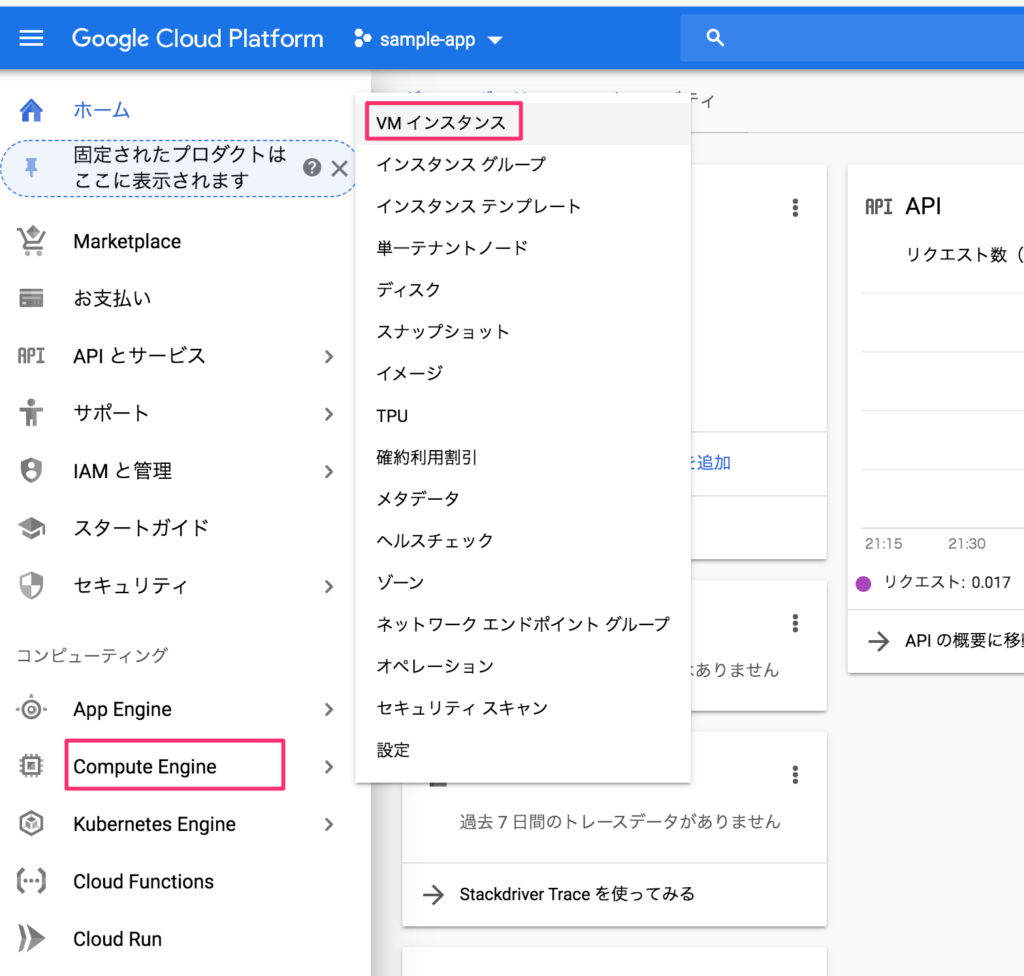This screenshot has height=976, width=1024.
Task: Select ネットワーク エンドポイント グループ from submenu
Action: click(x=522, y=624)
